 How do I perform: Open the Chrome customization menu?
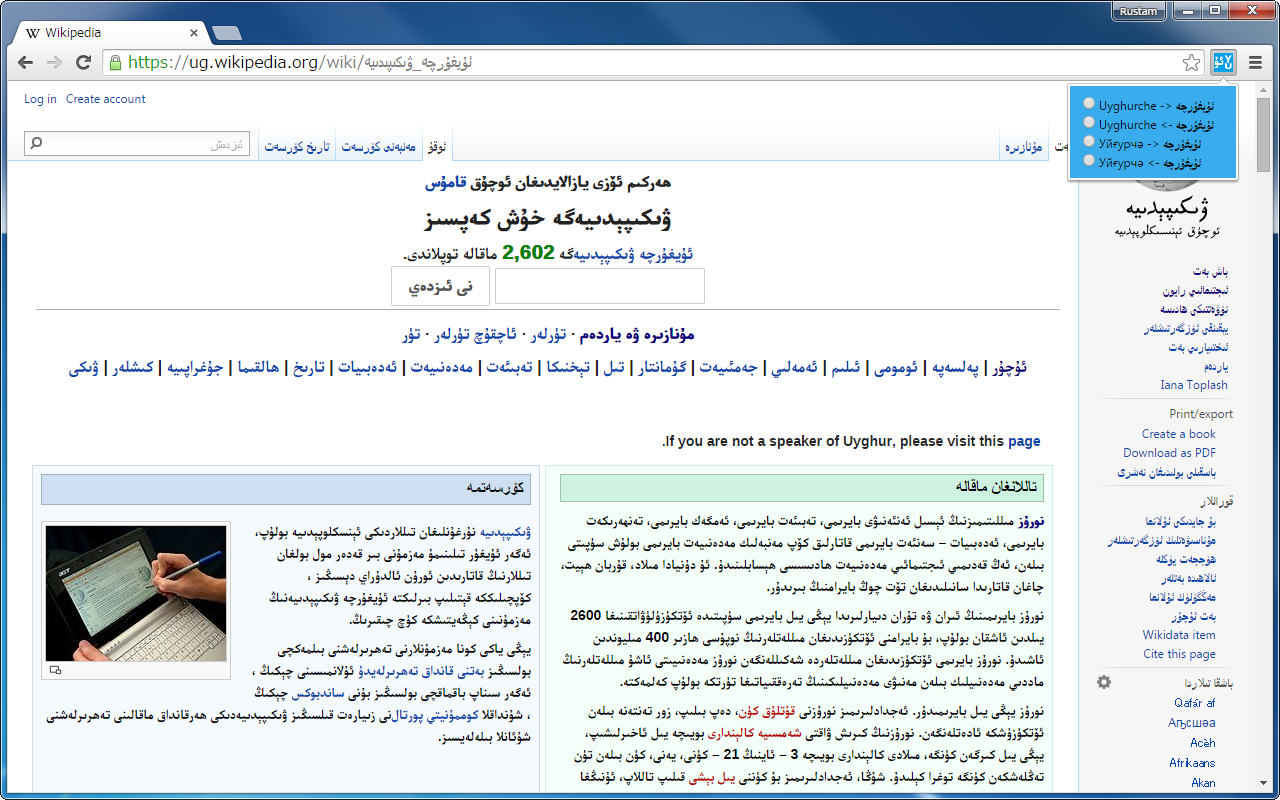[x=1255, y=61]
